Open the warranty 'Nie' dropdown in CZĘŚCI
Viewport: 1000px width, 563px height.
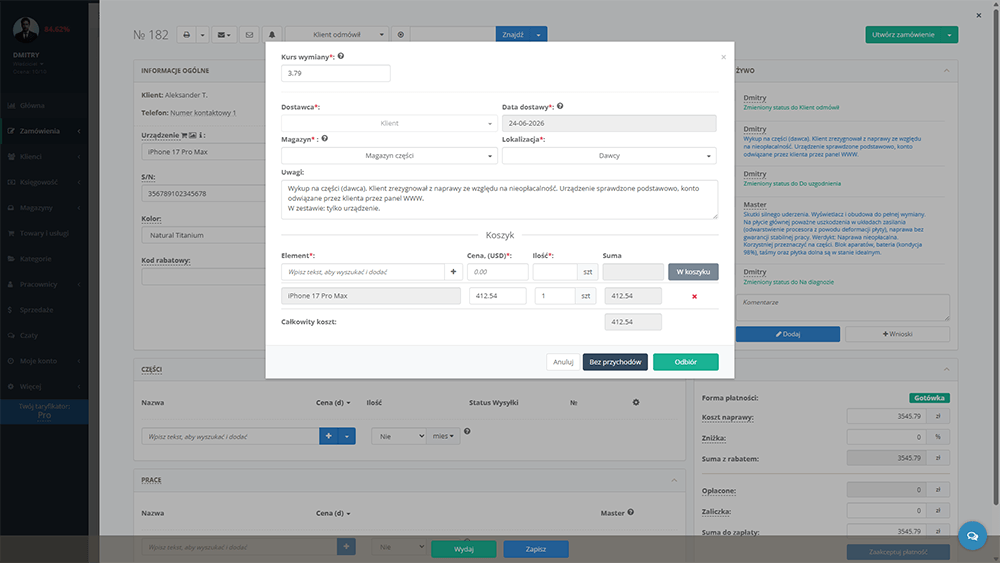399,436
